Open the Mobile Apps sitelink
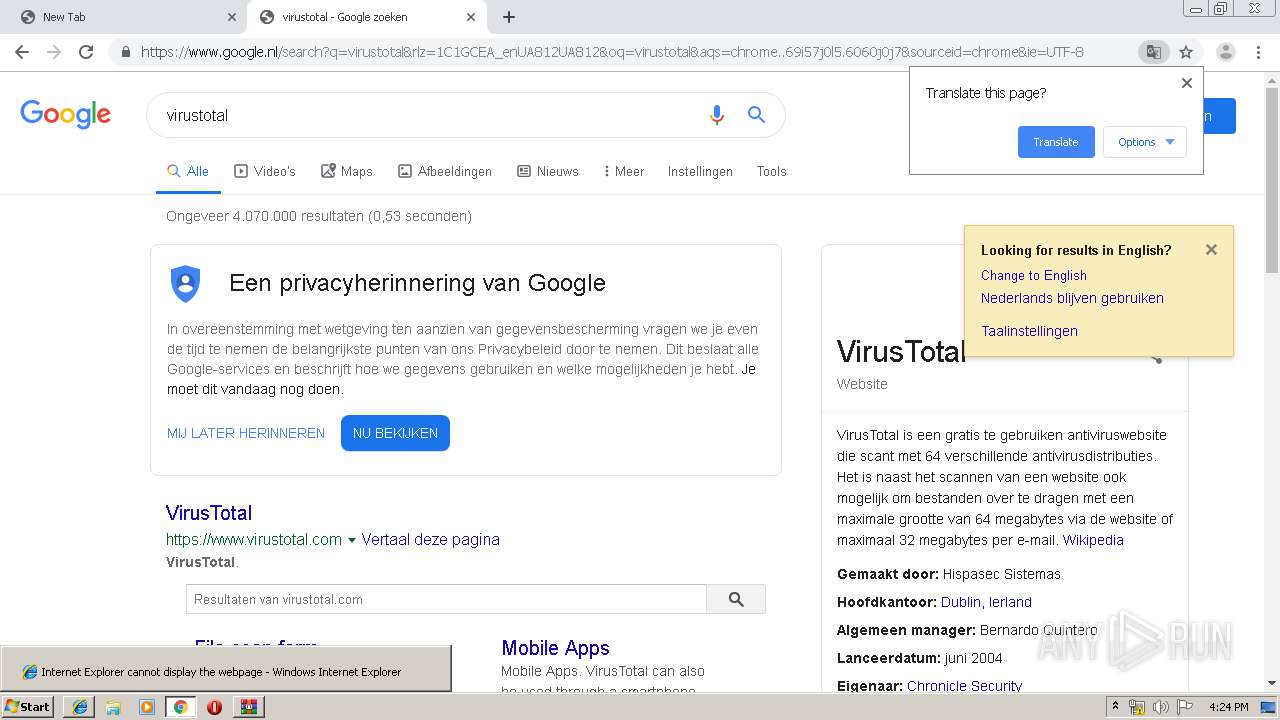1280x720 pixels. click(555, 648)
